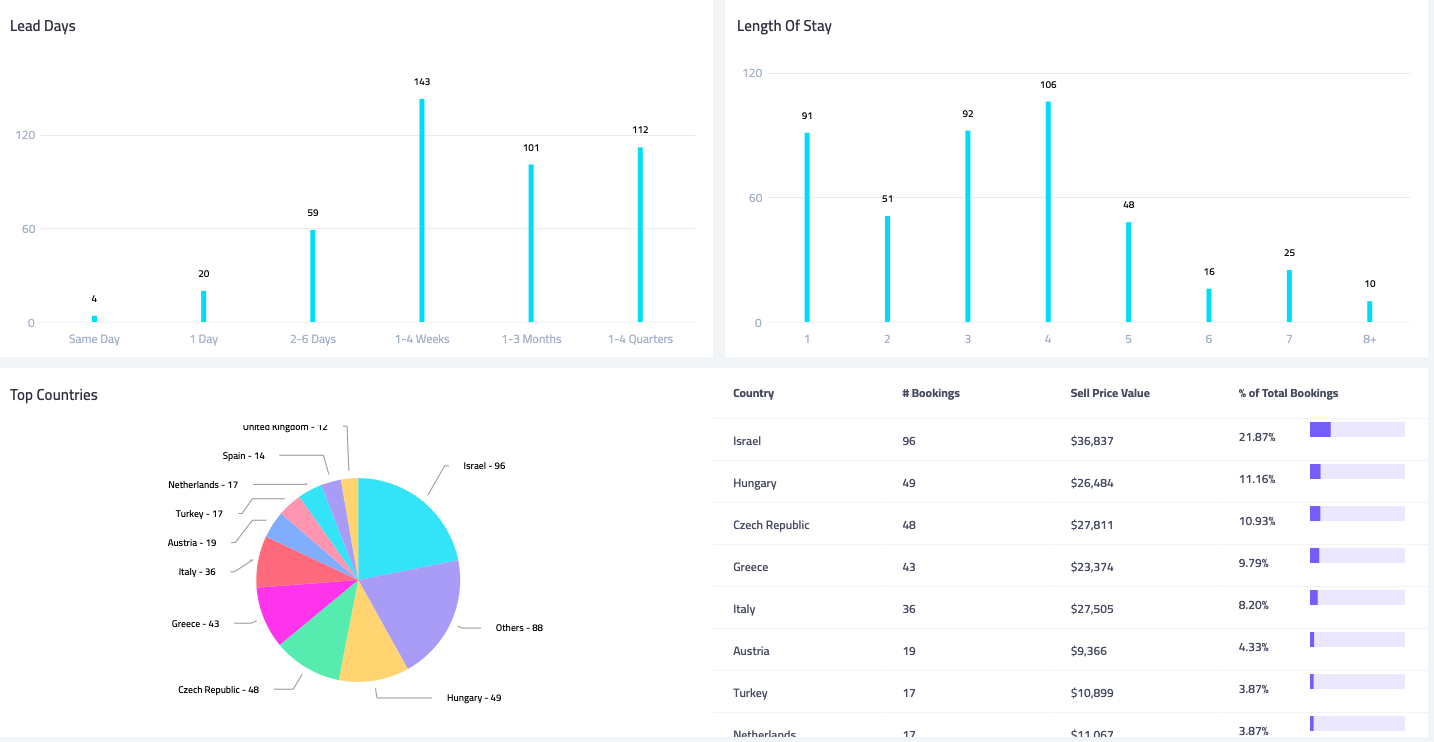Click the 'Czech Republic - 48' pie label
Viewport: 1434px width, 742px height.
(219, 690)
